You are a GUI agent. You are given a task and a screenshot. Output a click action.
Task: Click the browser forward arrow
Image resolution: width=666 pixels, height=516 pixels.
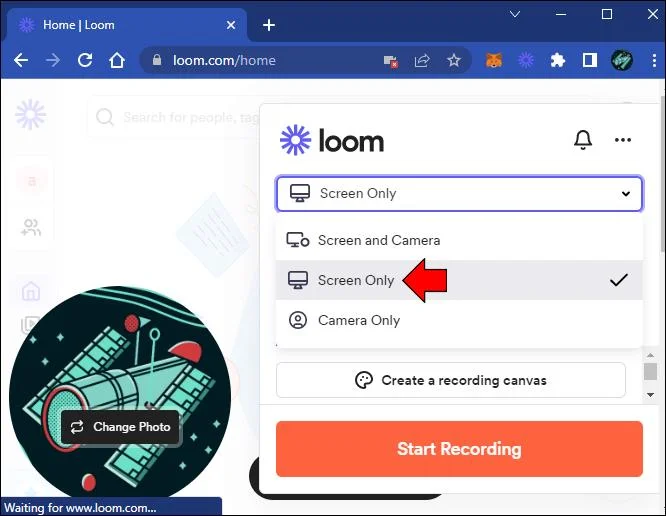(53, 61)
